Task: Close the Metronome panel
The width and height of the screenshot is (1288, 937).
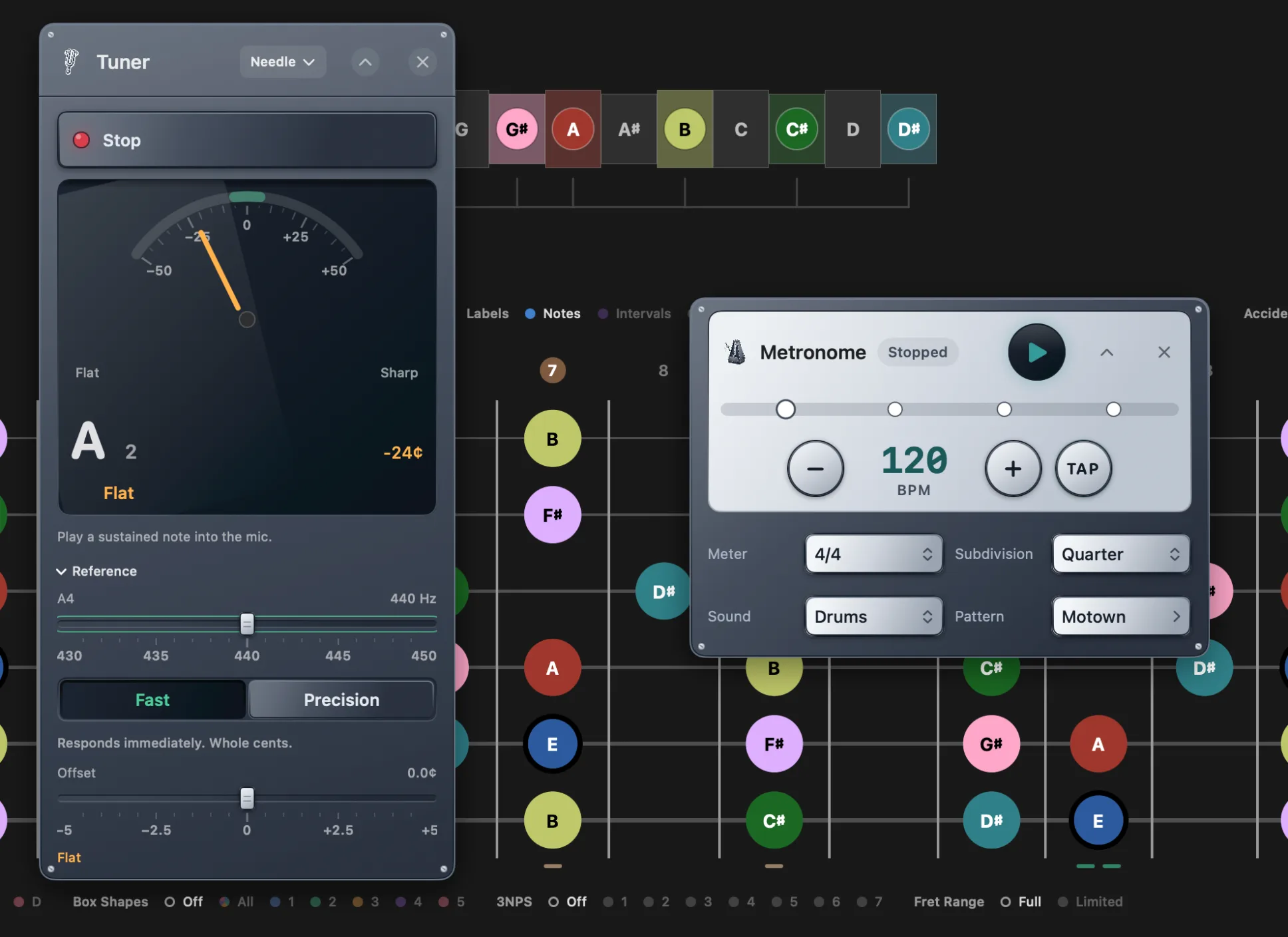Action: point(1164,352)
